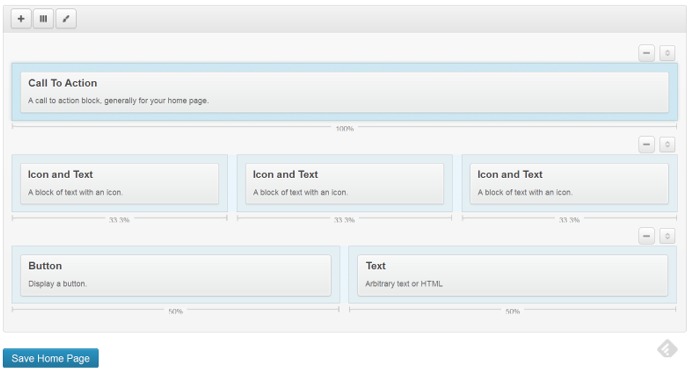Screen dimensions: 692x371
Task: Select the last Icon and Text widget
Action: [x=569, y=184]
